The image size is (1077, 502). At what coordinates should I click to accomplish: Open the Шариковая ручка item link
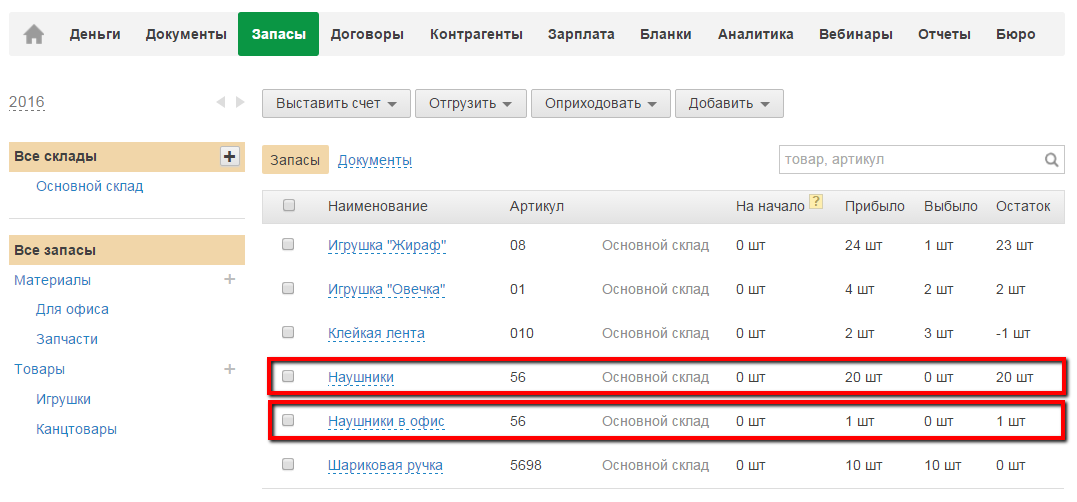tap(385, 465)
